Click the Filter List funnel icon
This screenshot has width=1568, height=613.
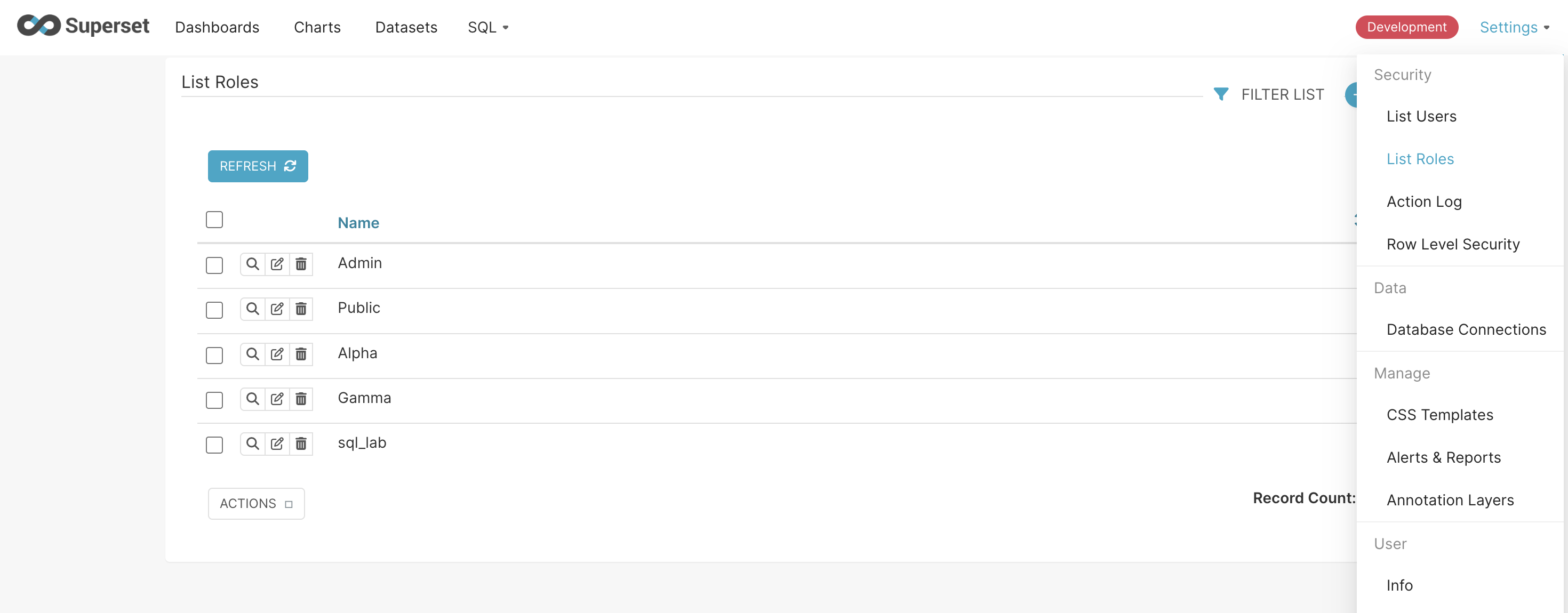[1220, 94]
